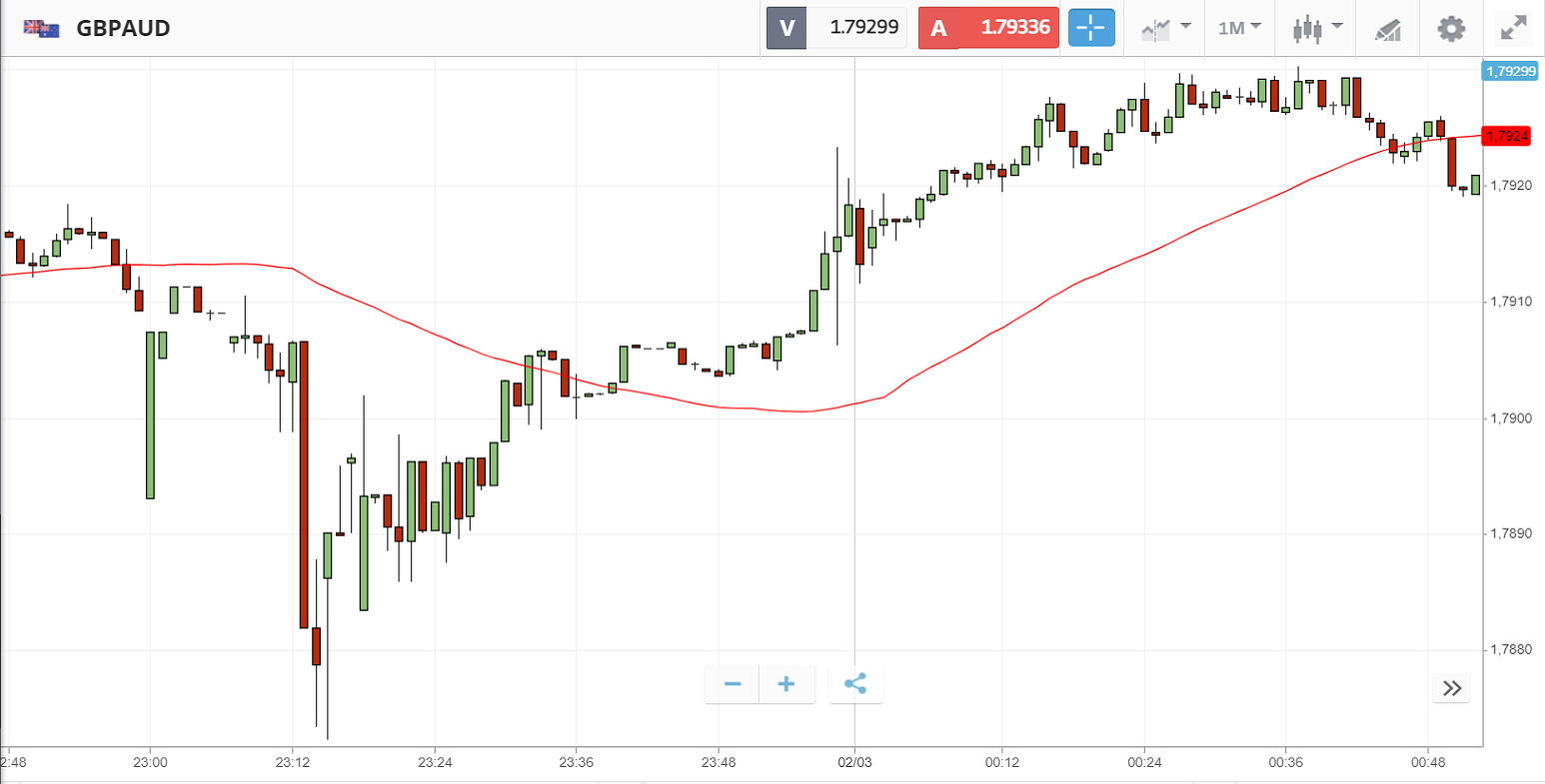Open the drawing tools pencil icon
Image resolution: width=1545 pixels, height=784 pixels.
pos(1387,28)
